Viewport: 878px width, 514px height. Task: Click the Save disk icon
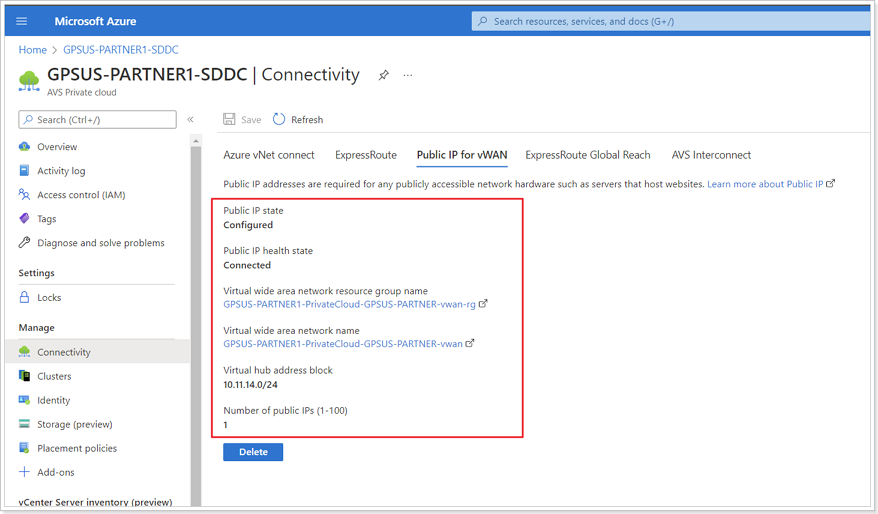click(229, 119)
